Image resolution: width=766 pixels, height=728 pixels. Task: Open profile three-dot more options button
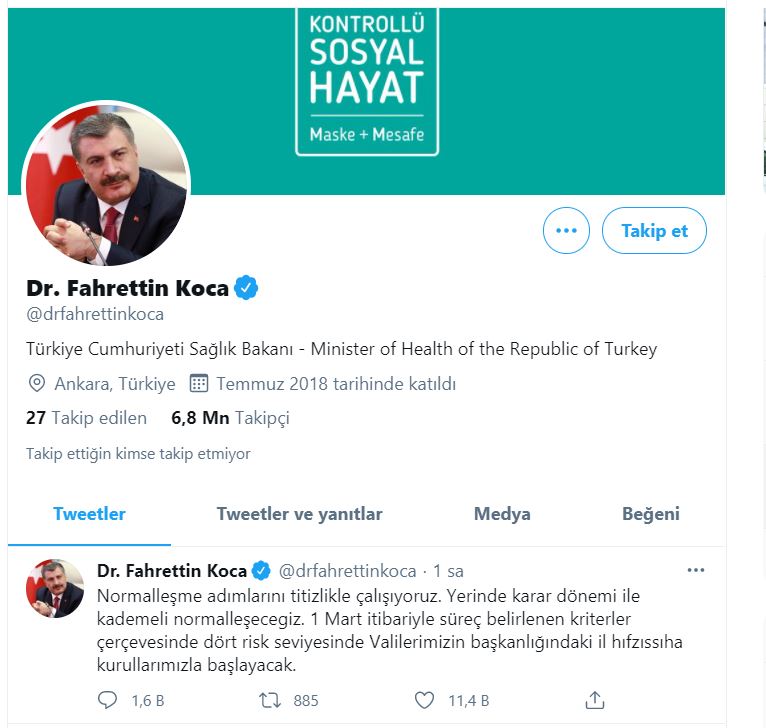pos(566,231)
